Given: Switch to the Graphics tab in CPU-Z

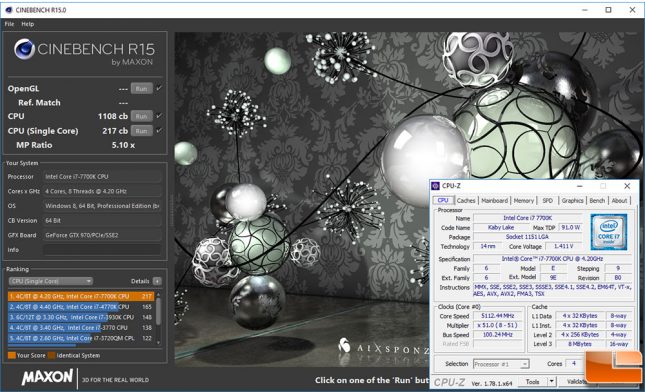Looking at the screenshot, I should [573, 200].
